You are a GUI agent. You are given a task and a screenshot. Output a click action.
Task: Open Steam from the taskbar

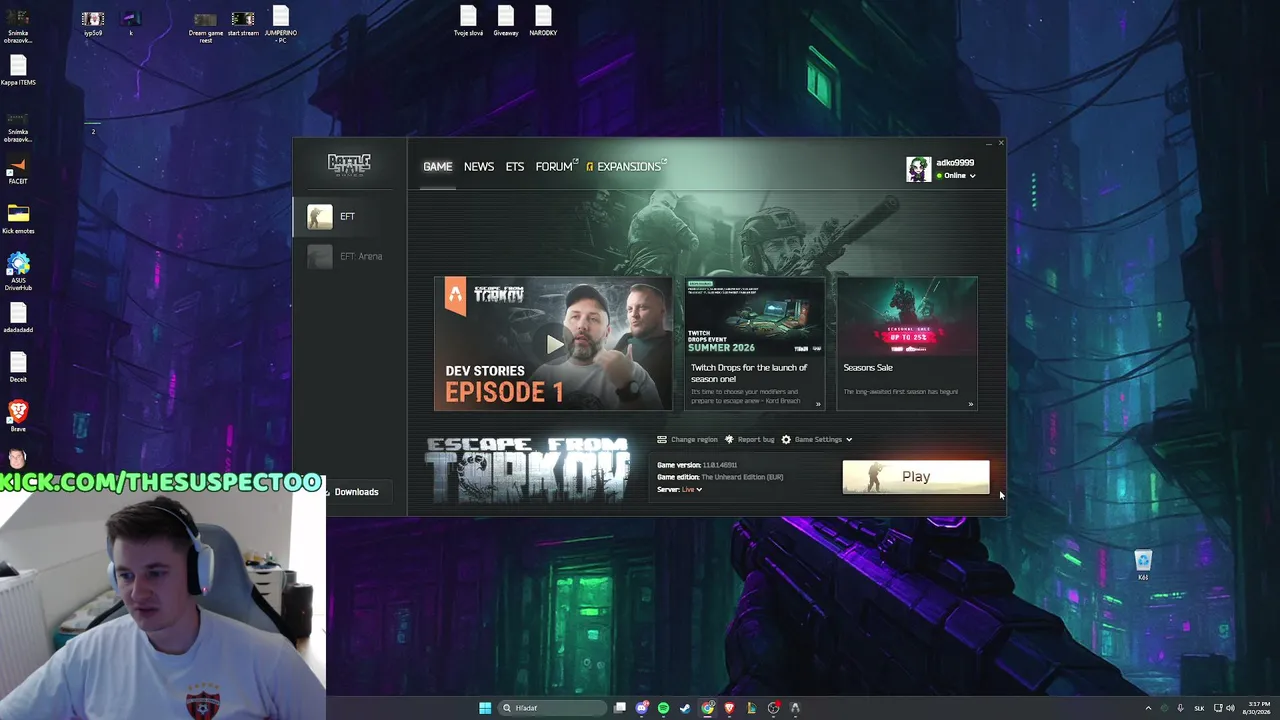pos(685,708)
